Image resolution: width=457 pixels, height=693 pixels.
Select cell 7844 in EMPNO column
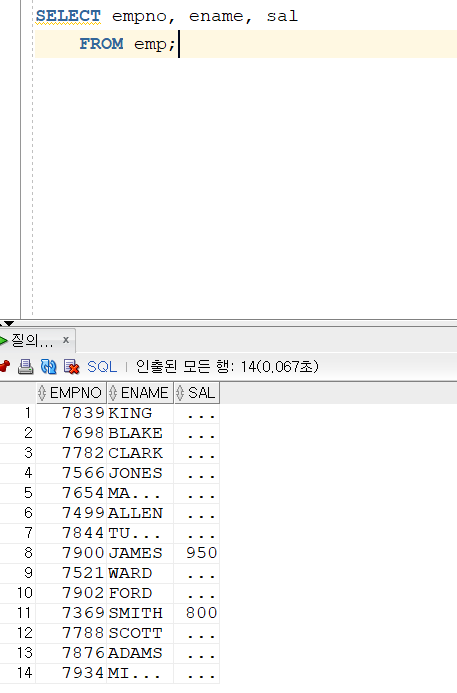point(71,533)
